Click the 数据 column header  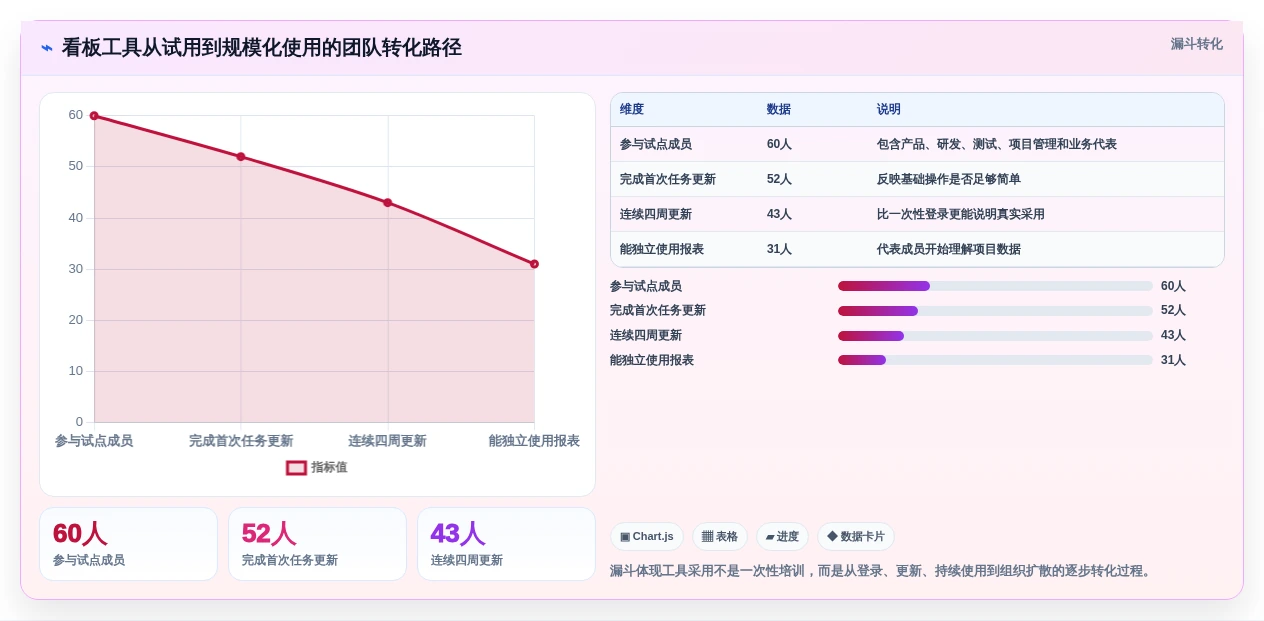(x=779, y=110)
